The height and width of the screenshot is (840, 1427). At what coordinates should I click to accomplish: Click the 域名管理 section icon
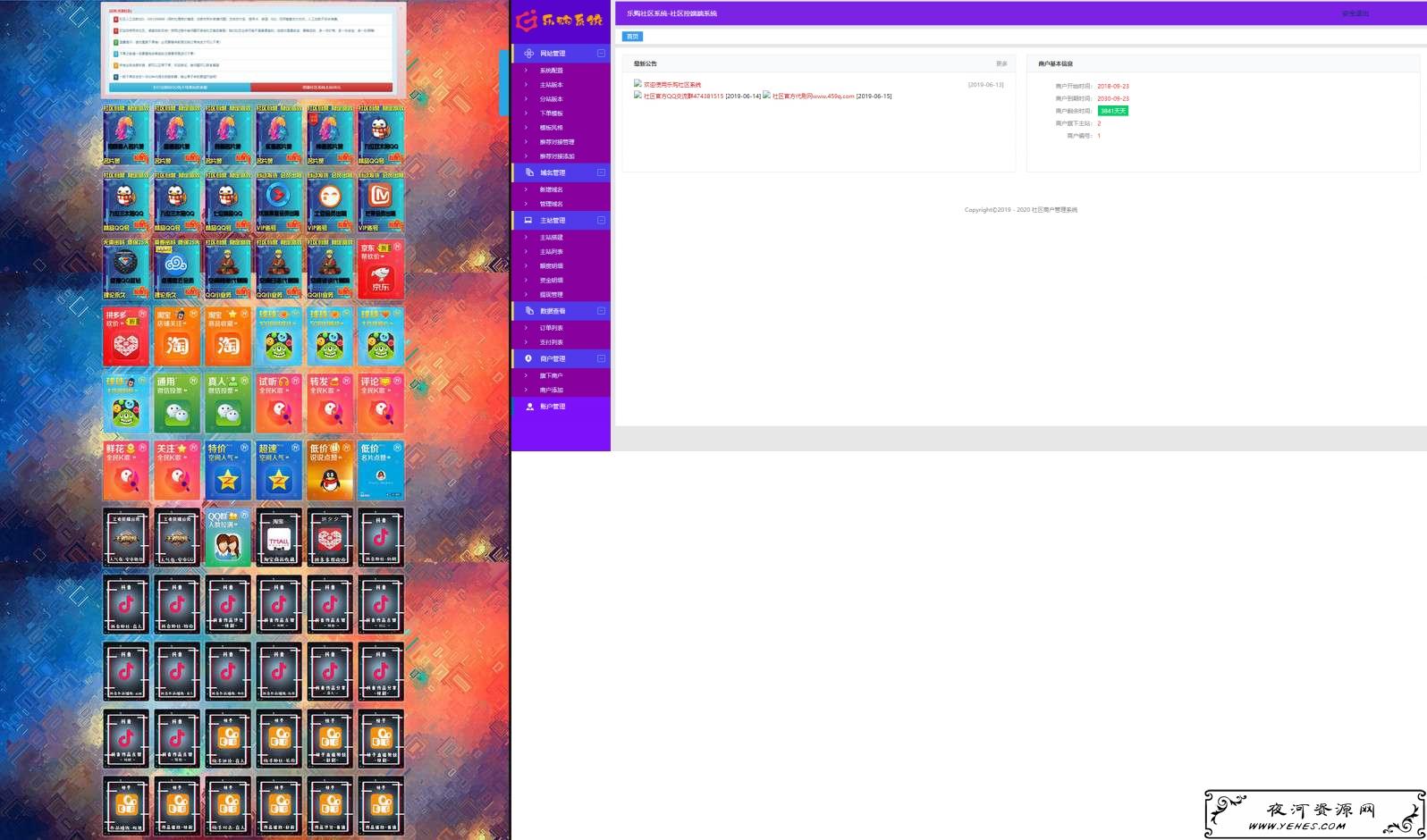[528, 172]
